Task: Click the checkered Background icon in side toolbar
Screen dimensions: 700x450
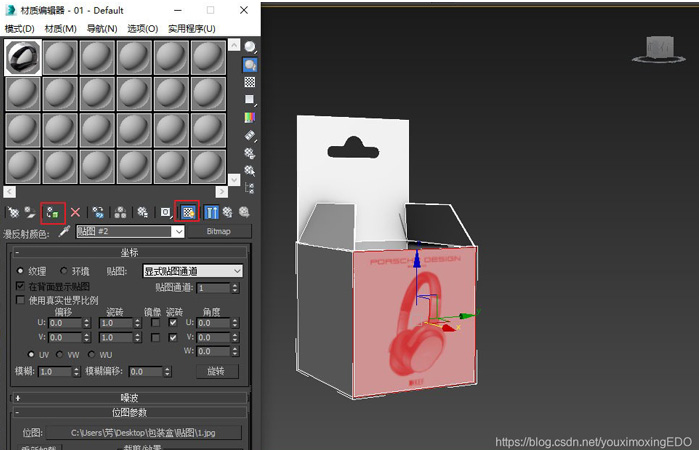Action: point(249,82)
